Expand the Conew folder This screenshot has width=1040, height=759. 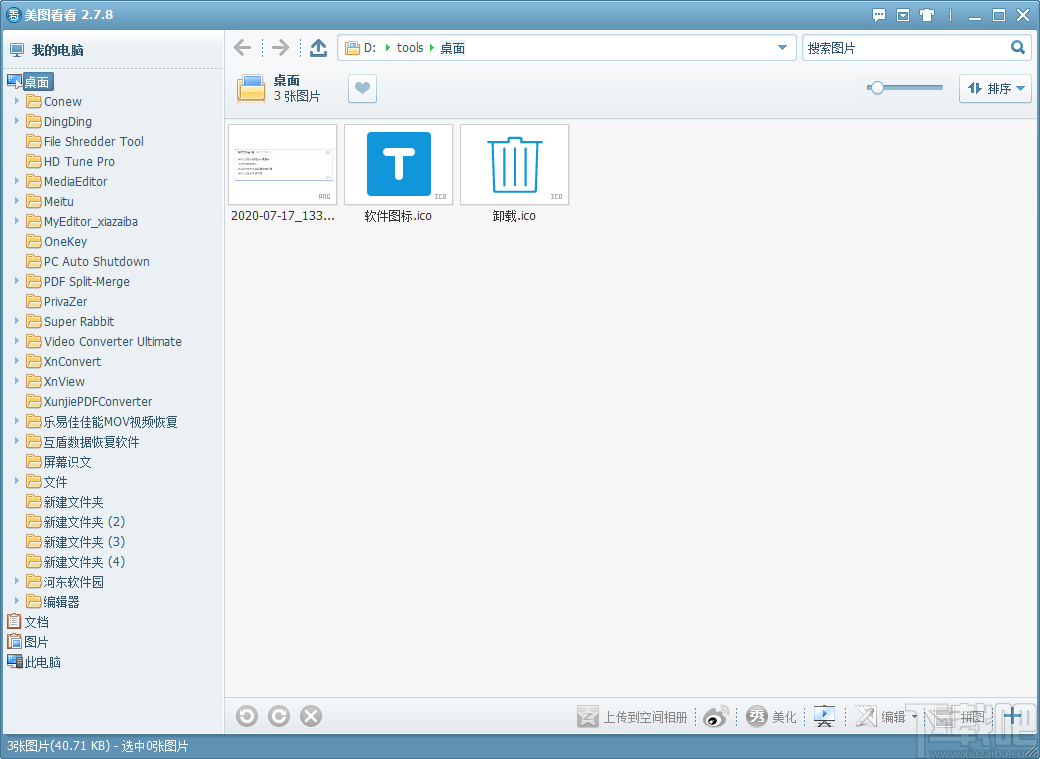[x=17, y=101]
